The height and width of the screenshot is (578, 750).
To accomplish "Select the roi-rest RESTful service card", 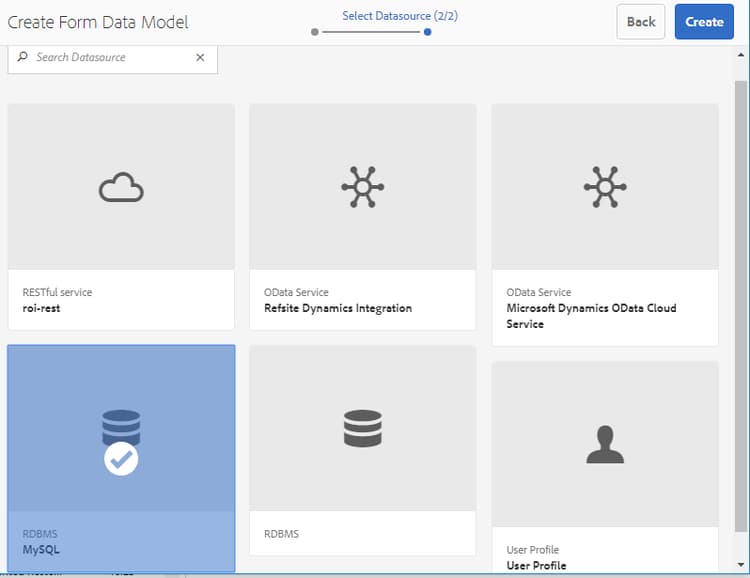I will (x=121, y=217).
